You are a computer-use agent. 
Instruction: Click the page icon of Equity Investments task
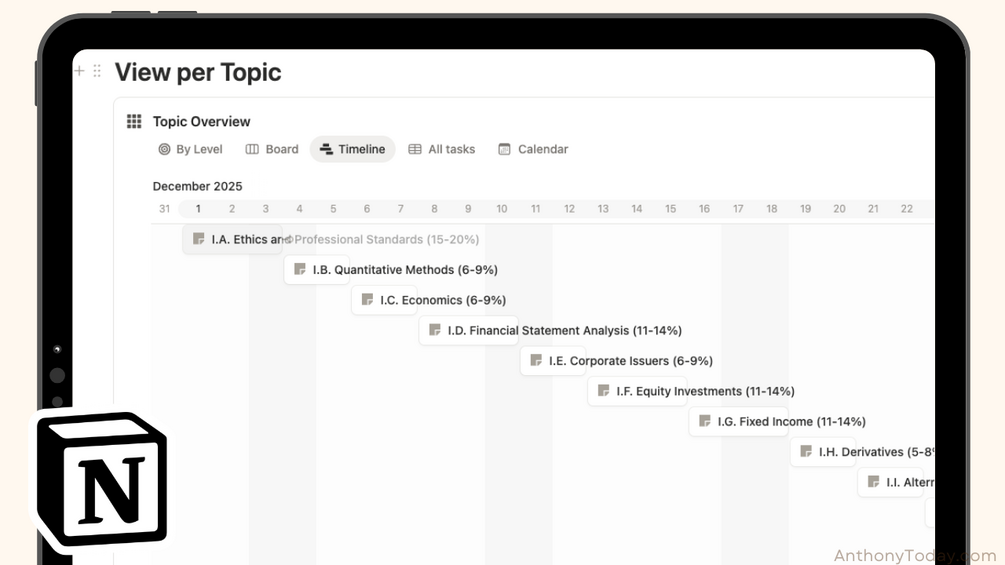pyautogui.click(x=603, y=391)
